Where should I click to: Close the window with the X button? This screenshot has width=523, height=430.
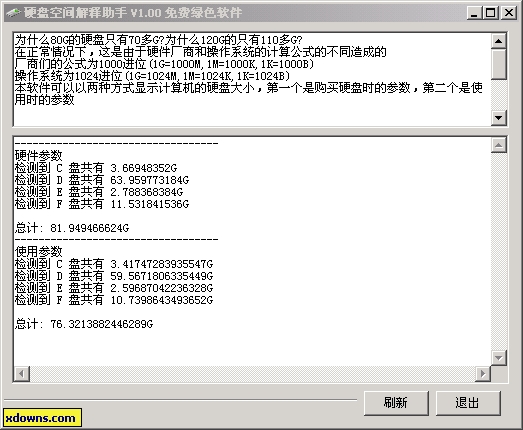509,13
